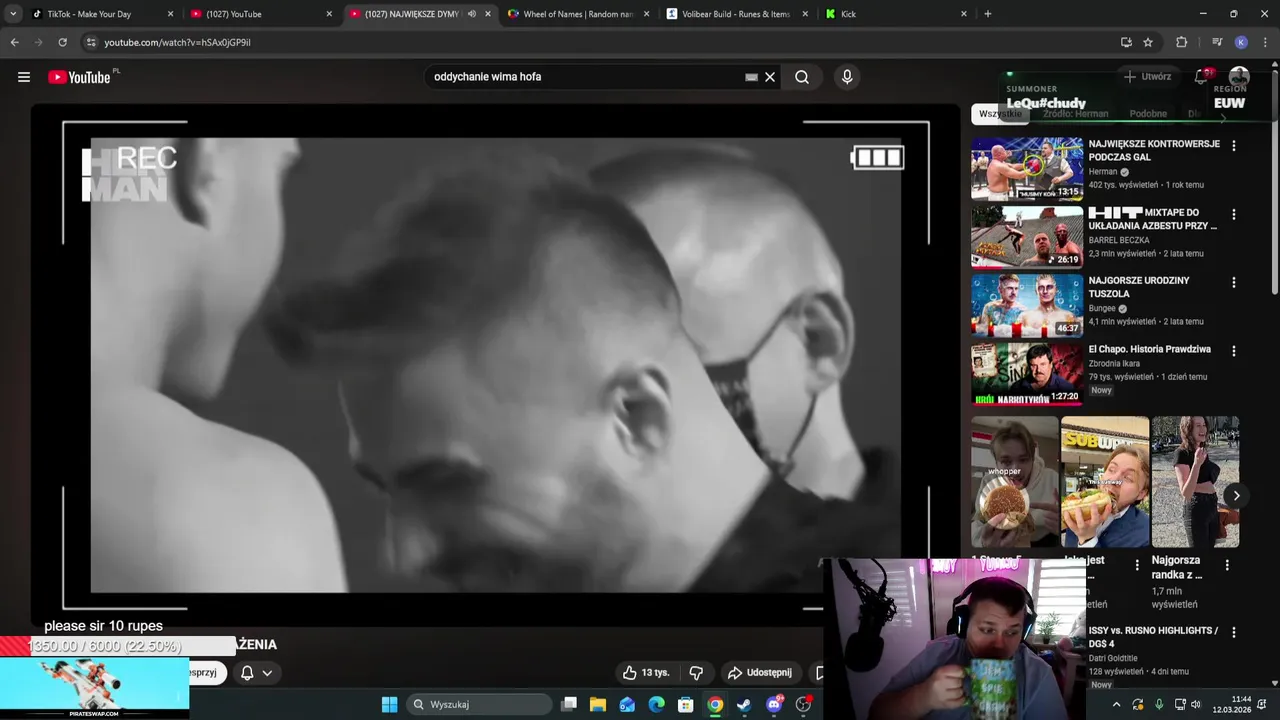Open Najgorsza randka Shorts thumbnail
This screenshot has height=720, width=1280.
(x=1195, y=482)
